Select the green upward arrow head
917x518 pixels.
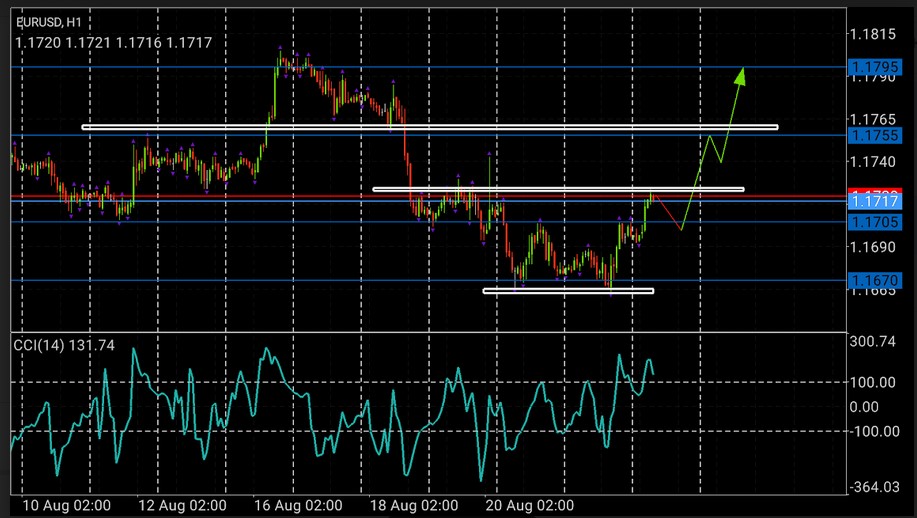tap(741, 75)
